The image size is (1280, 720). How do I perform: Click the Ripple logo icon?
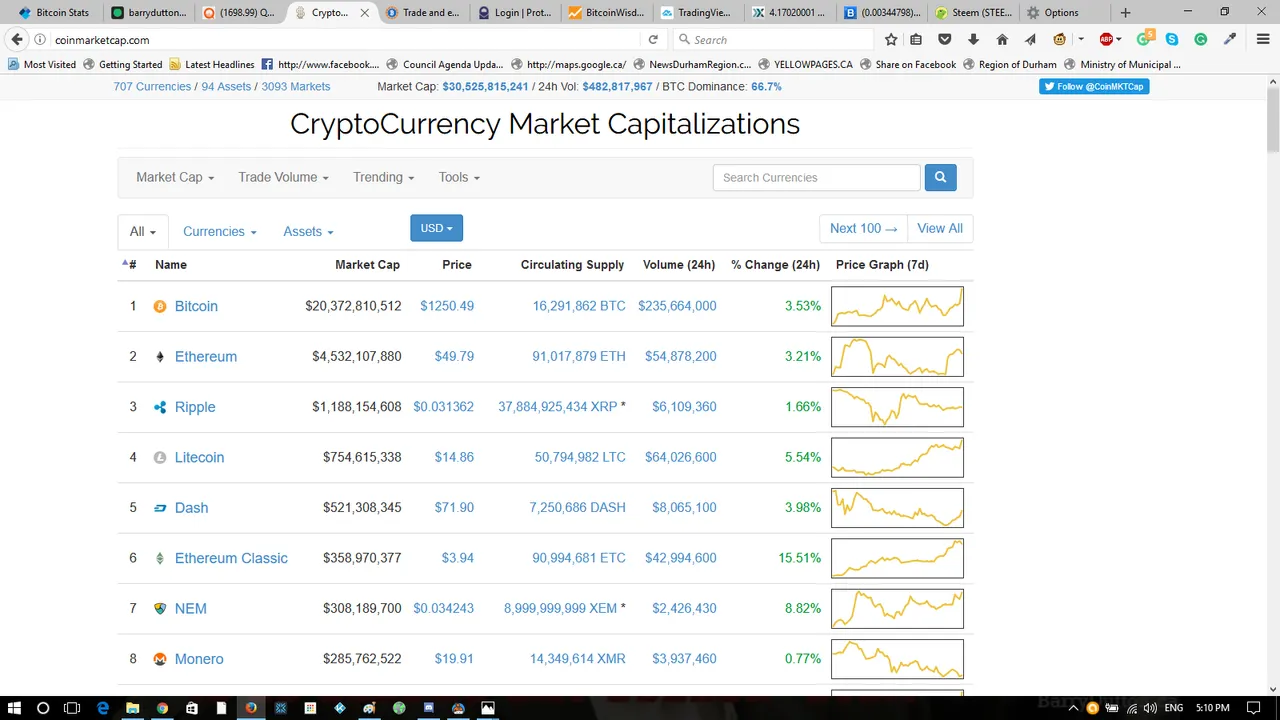tap(160, 407)
